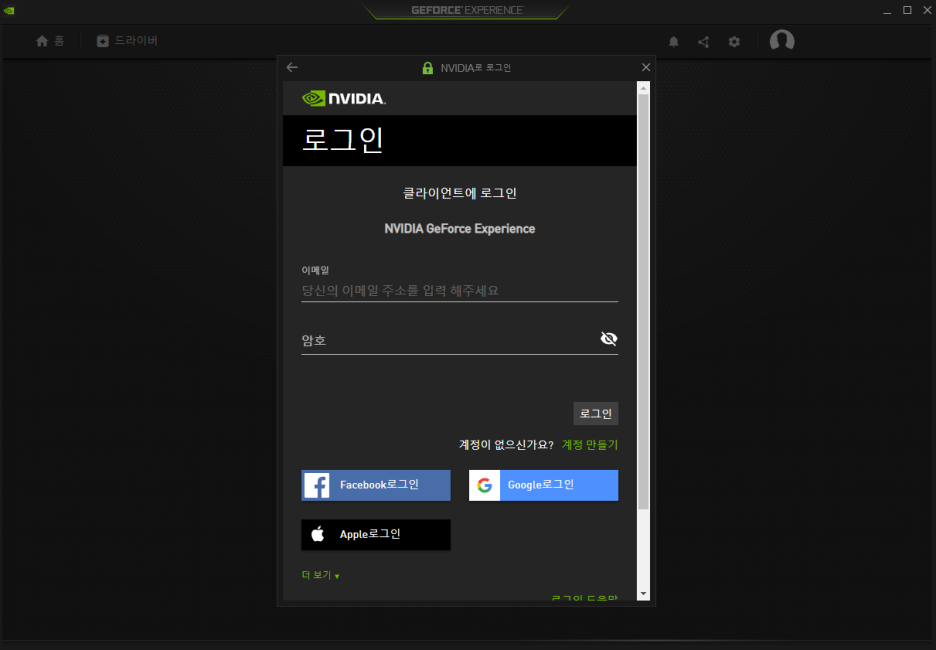The width and height of the screenshot is (936, 650).
Task: Click the 로그인 button
Action: click(596, 414)
